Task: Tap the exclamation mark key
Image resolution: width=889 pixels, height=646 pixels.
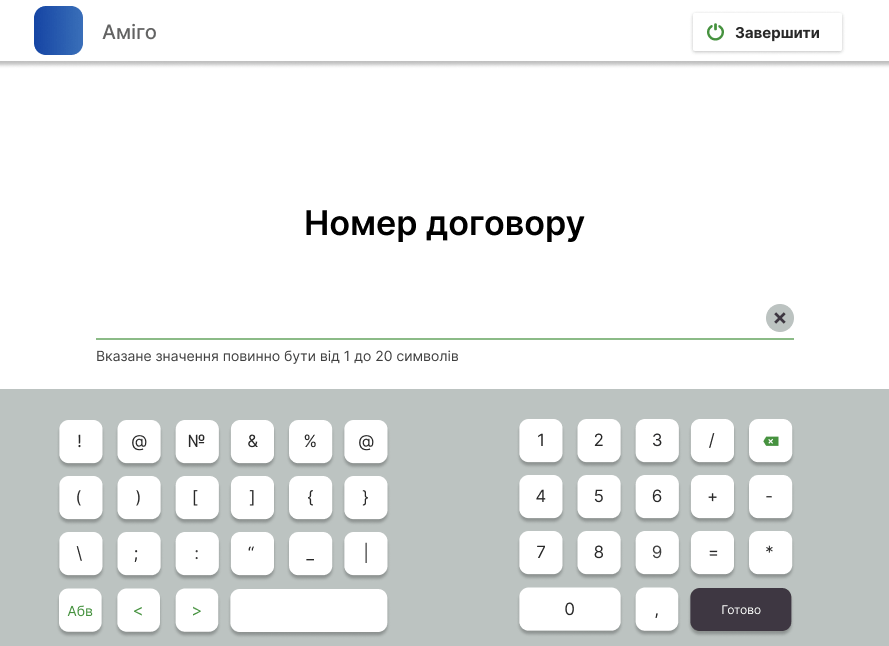Action: point(81,441)
